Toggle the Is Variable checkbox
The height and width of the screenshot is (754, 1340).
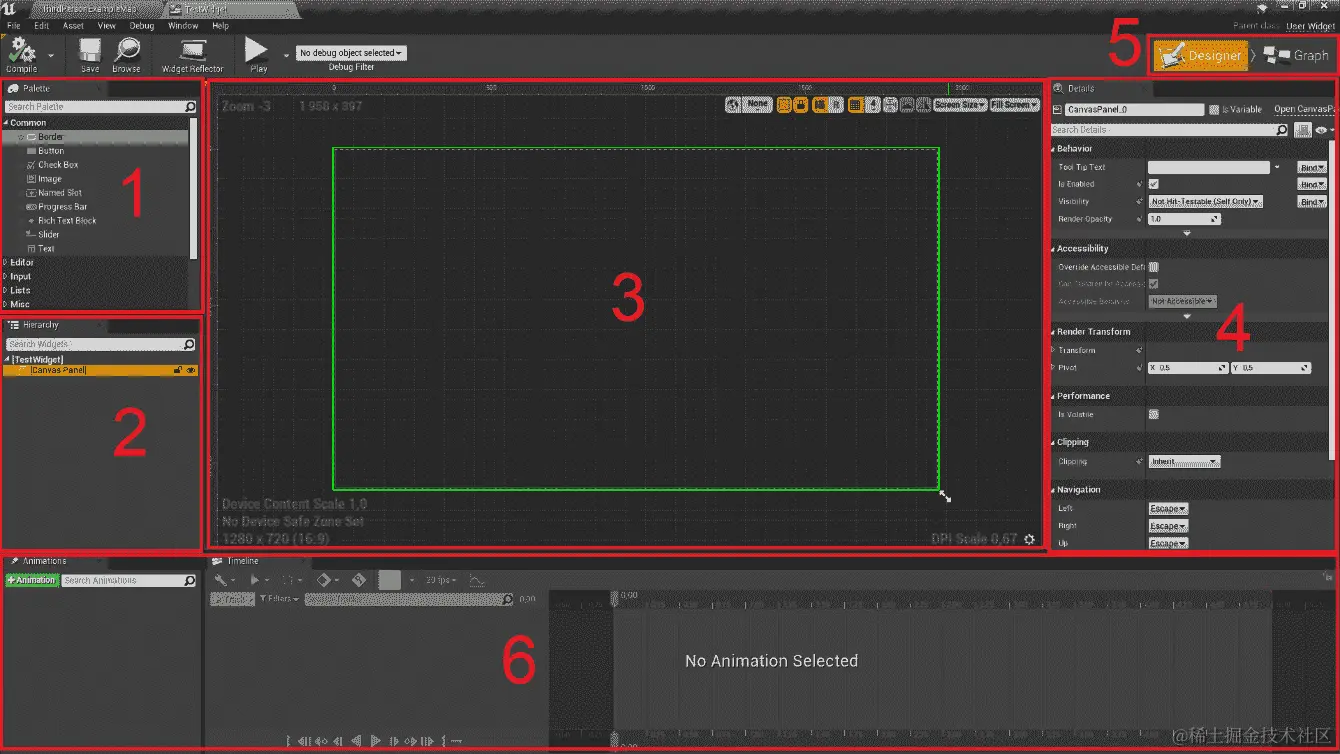(x=1214, y=109)
